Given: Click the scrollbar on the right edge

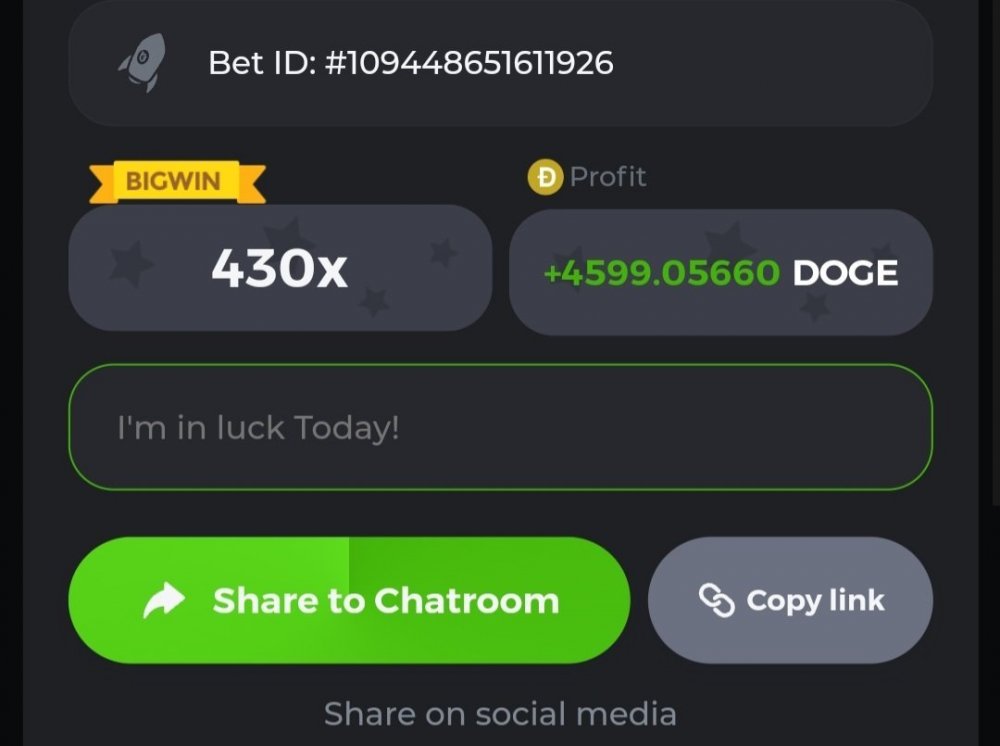Looking at the screenshot, I should pos(996,255).
